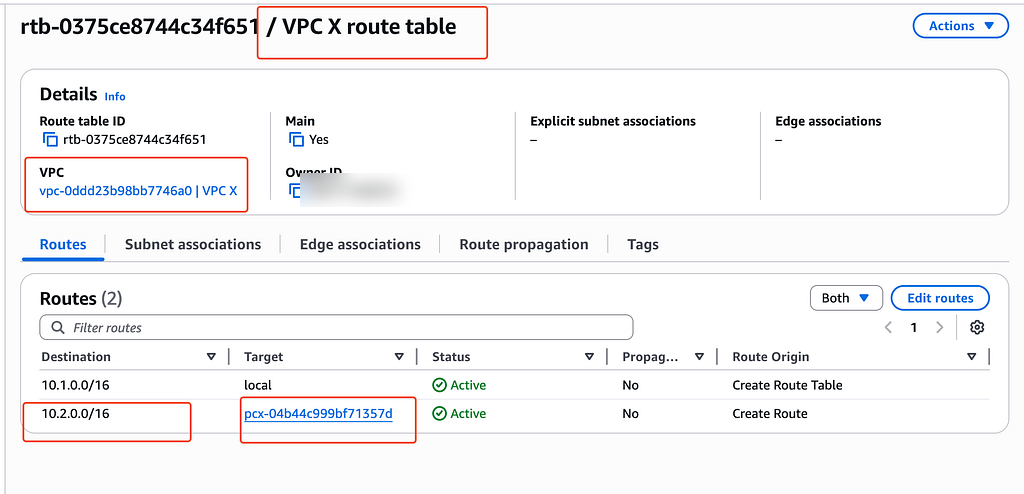Click the local target cell
The width and height of the screenshot is (1024, 494).
click(x=258, y=386)
